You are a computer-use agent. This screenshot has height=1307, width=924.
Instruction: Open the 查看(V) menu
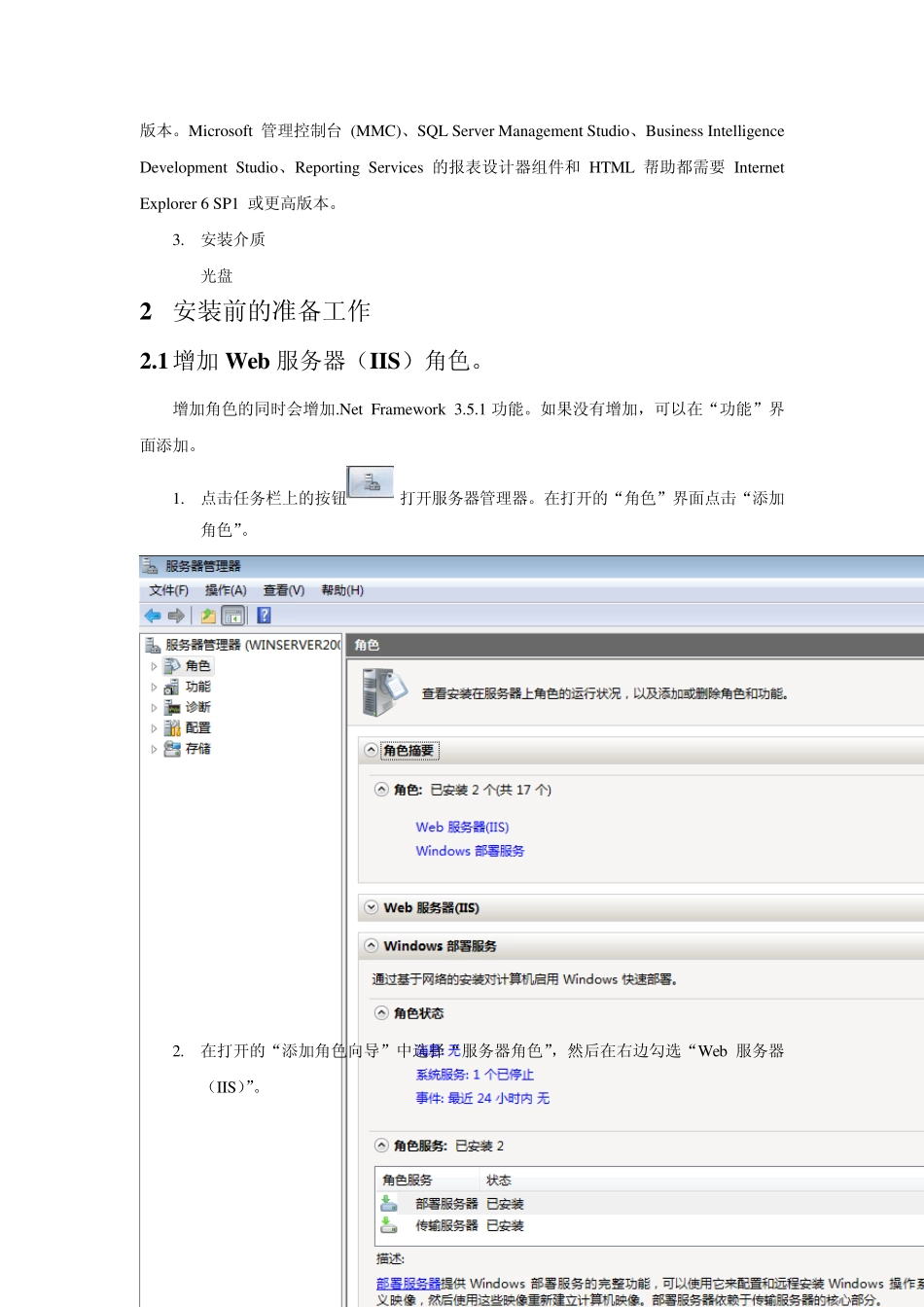tap(284, 590)
